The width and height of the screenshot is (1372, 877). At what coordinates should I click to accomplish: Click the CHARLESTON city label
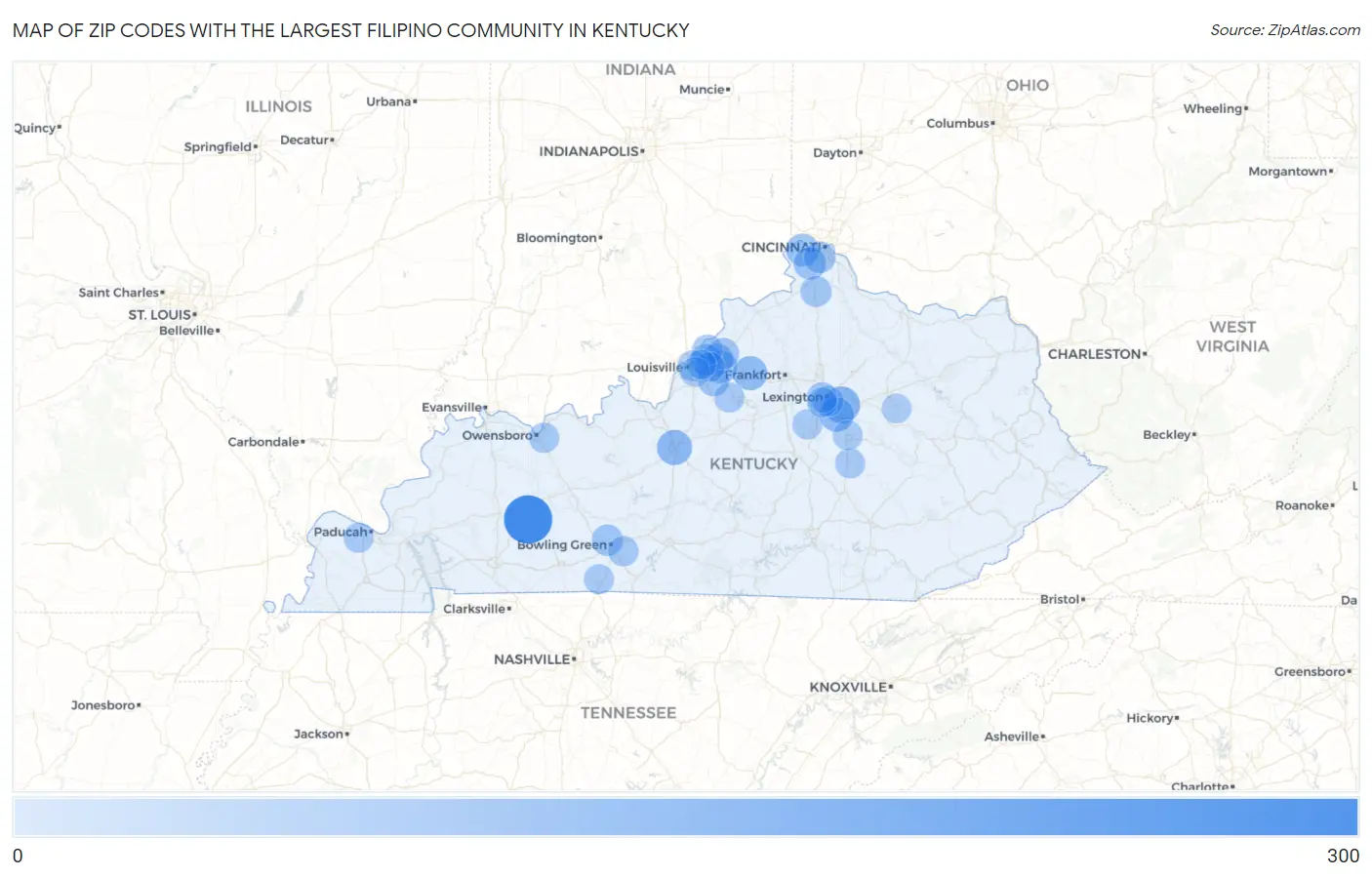(1096, 354)
